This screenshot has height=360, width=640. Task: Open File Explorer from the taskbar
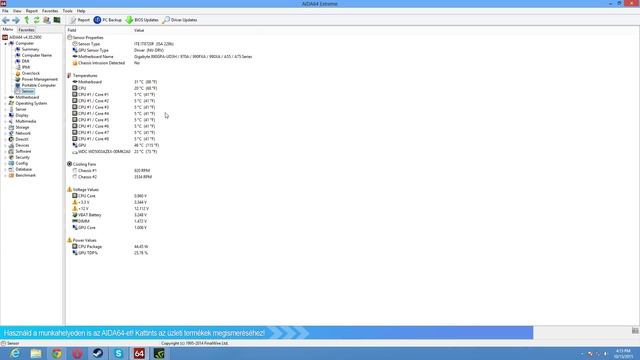point(36,353)
